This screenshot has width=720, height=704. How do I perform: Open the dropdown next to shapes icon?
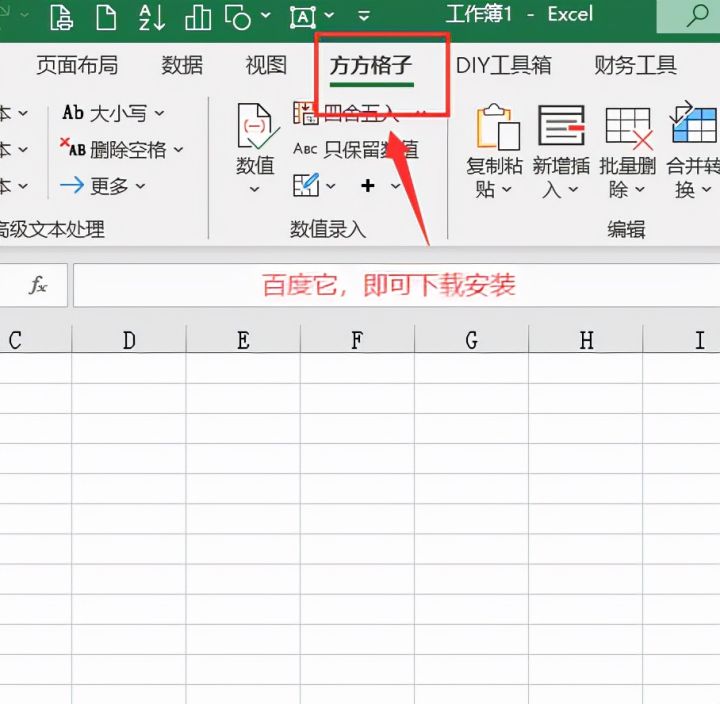(x=265, y=16)
